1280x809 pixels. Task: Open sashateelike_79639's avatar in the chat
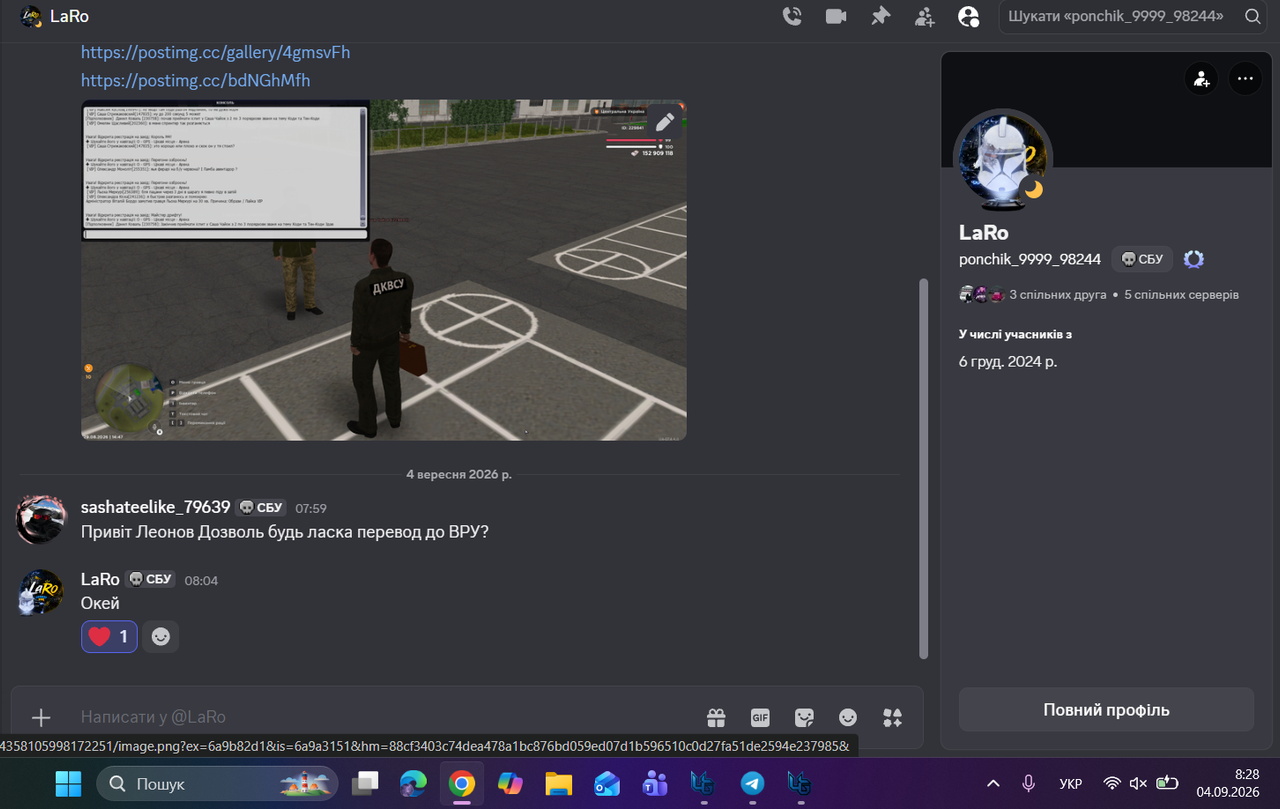click(41, 519)
